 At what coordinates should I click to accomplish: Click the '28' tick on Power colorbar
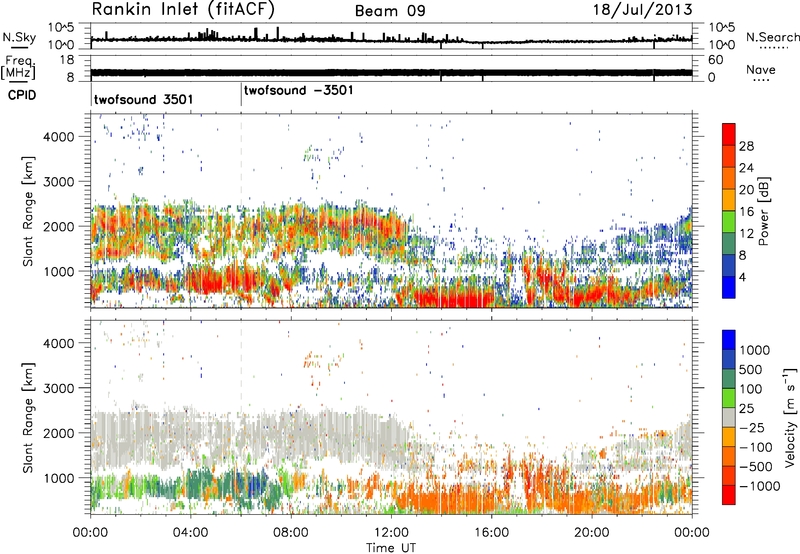[x=746, y=146]
